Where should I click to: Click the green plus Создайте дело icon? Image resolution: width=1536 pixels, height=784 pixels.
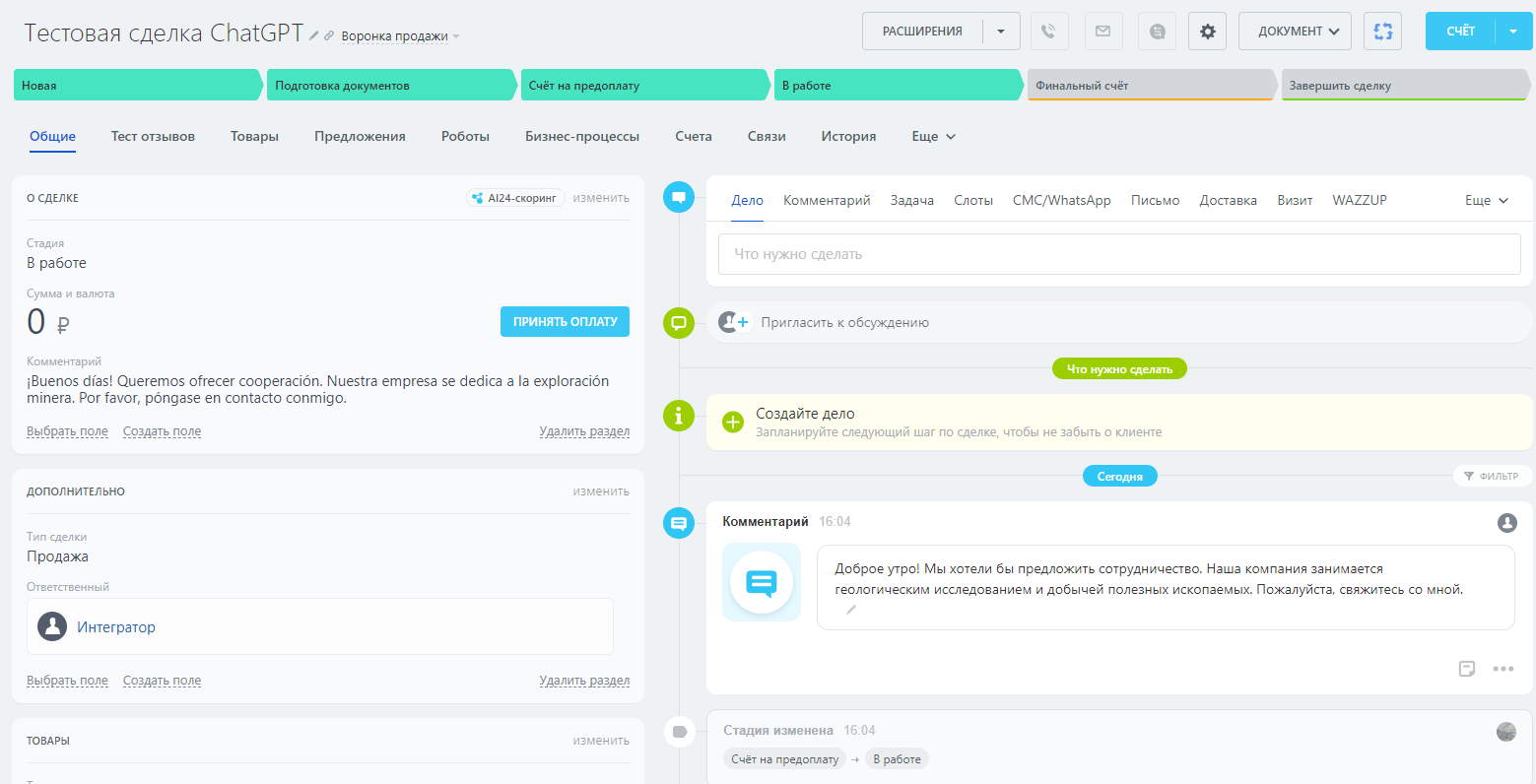coord(733,423)
